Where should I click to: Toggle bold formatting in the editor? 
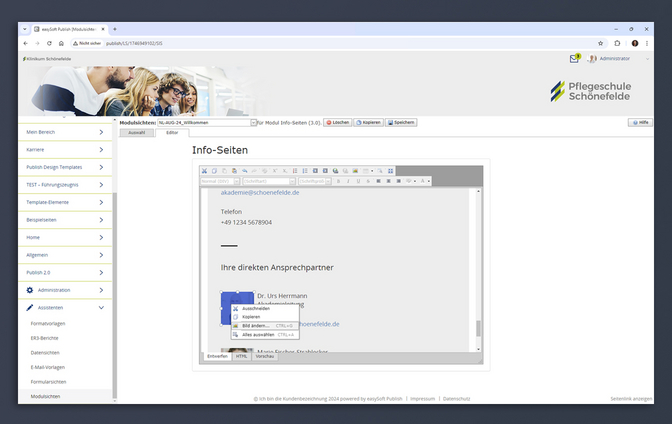coord(338,181)
